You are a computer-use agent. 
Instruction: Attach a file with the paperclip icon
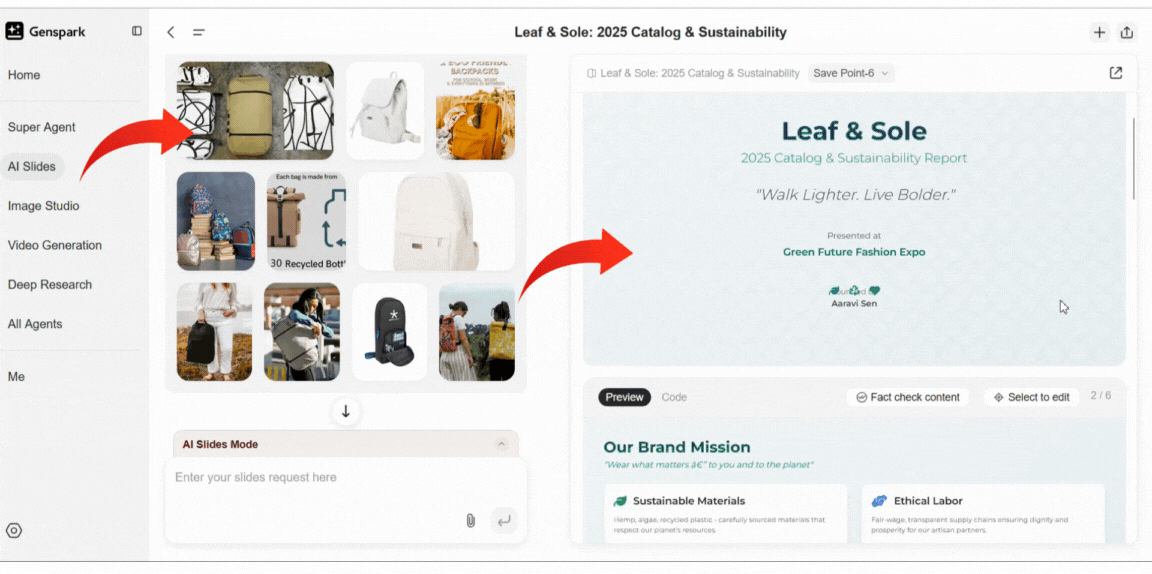coord(471,520)
